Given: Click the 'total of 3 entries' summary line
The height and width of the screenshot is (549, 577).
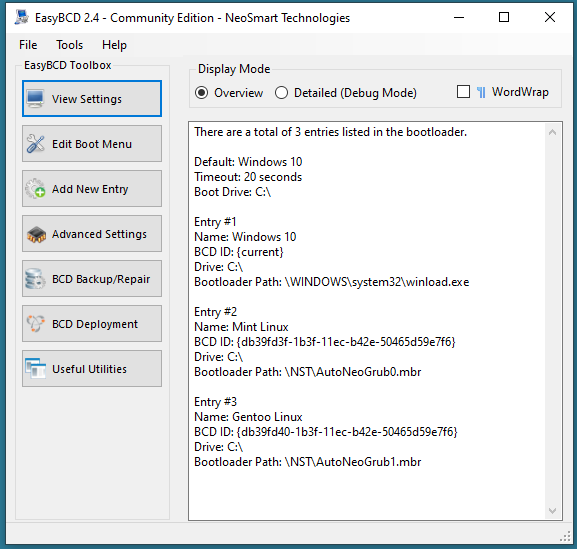Looking at the screenshot, I should 330,132.
